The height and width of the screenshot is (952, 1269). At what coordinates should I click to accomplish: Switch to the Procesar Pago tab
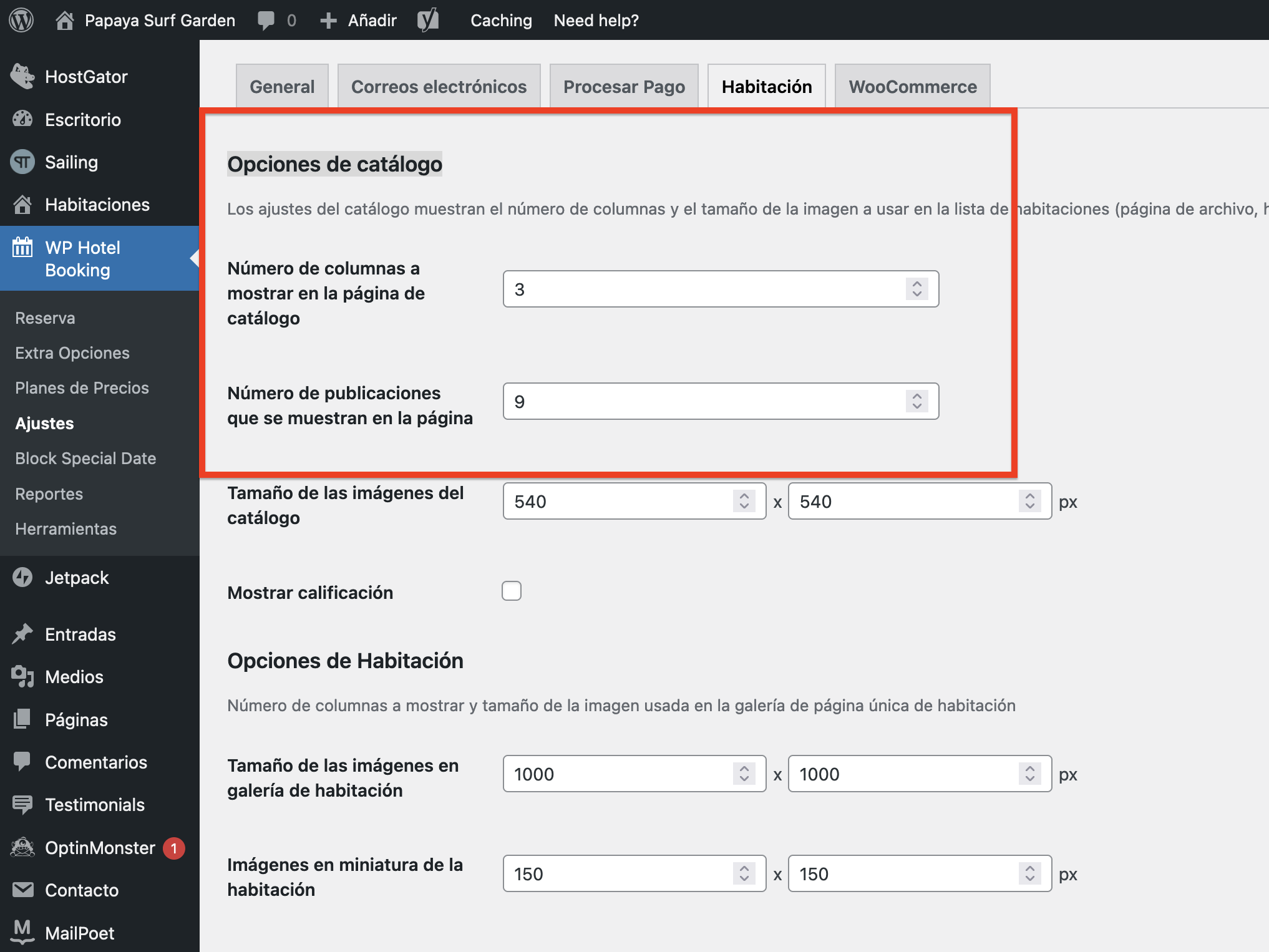click(x=624, y=87)
